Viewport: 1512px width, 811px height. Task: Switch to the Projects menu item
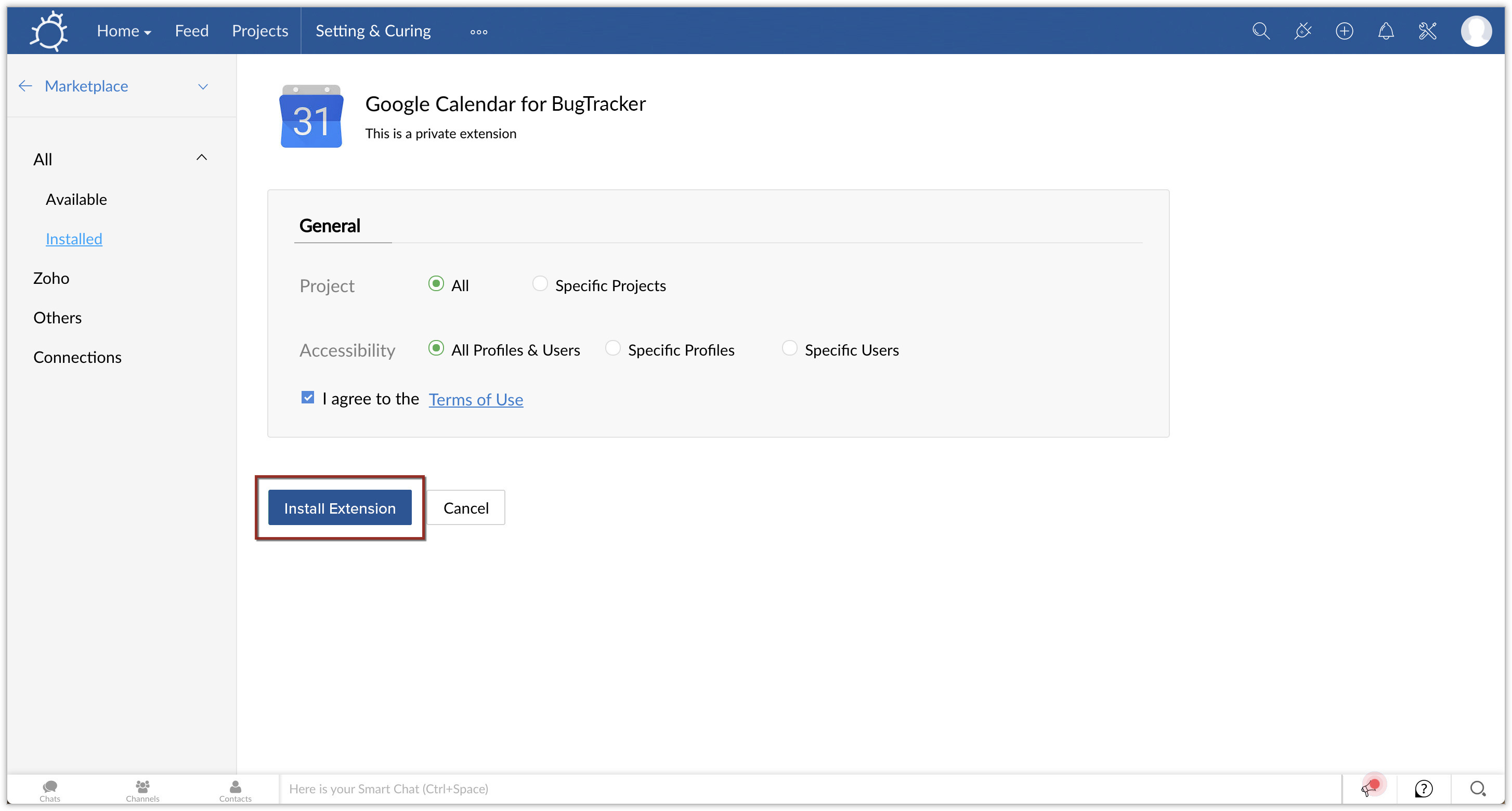click(x=260, y=31)
